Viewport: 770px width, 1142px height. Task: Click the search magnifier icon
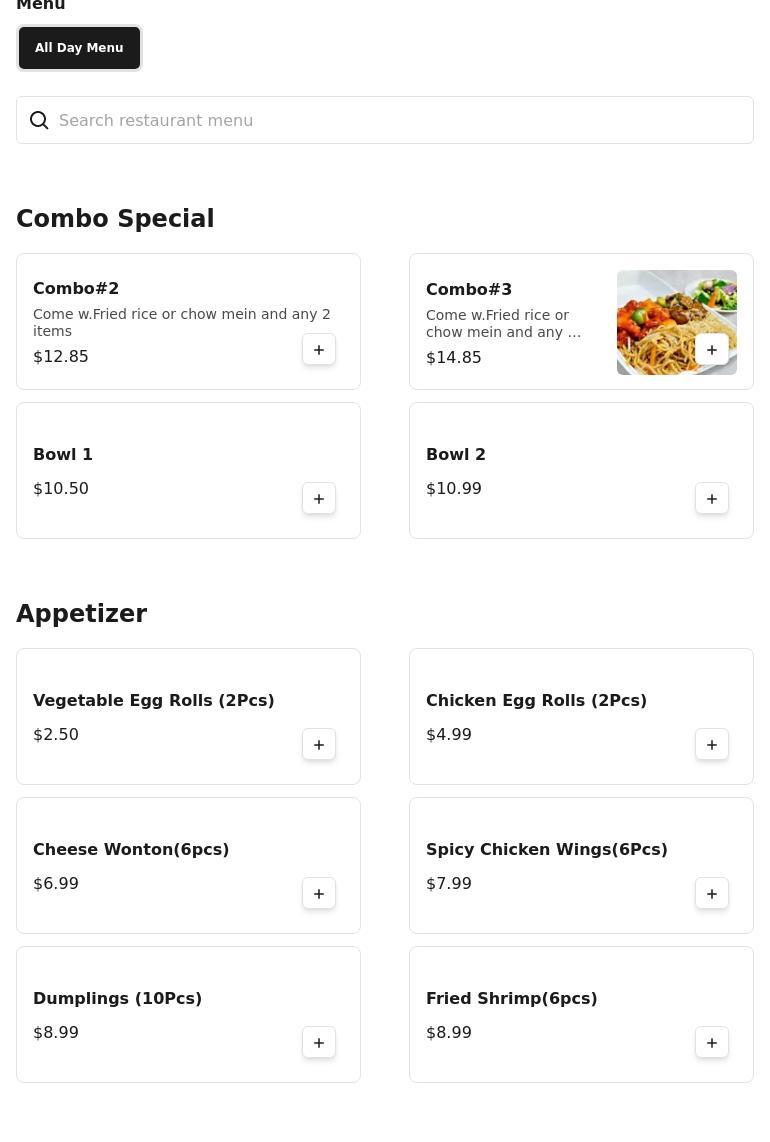pyautogui.click(x=39, y=120)
